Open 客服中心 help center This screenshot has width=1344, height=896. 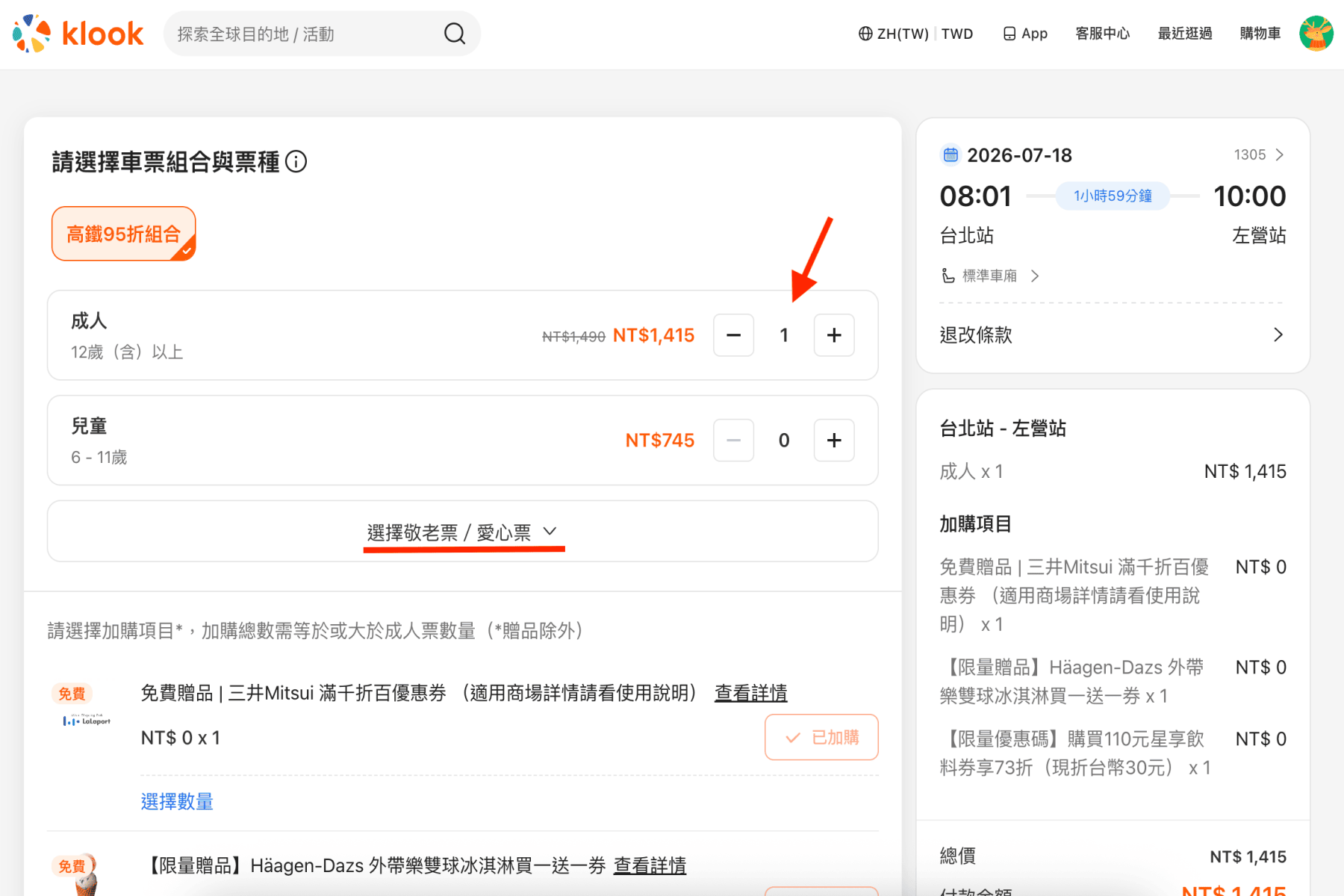click(1103, 34)
